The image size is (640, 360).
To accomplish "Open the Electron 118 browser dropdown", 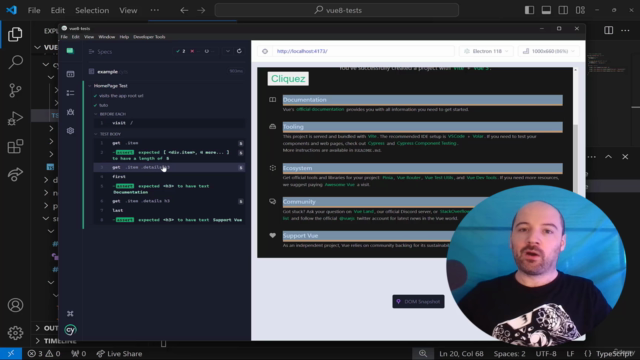I will coord(486,51).
